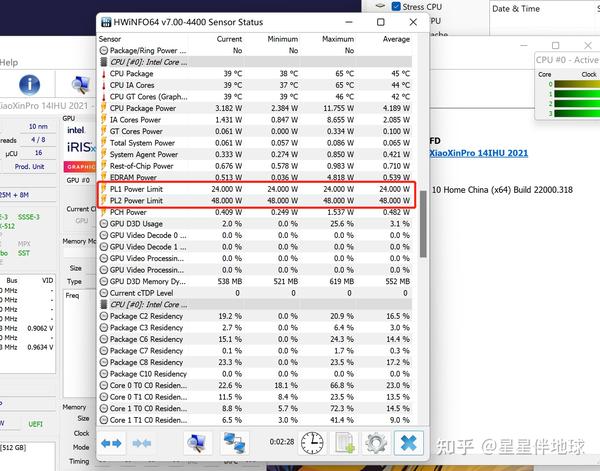Select the IA Cores Power row
600x471 pixels.
point(255,120)
